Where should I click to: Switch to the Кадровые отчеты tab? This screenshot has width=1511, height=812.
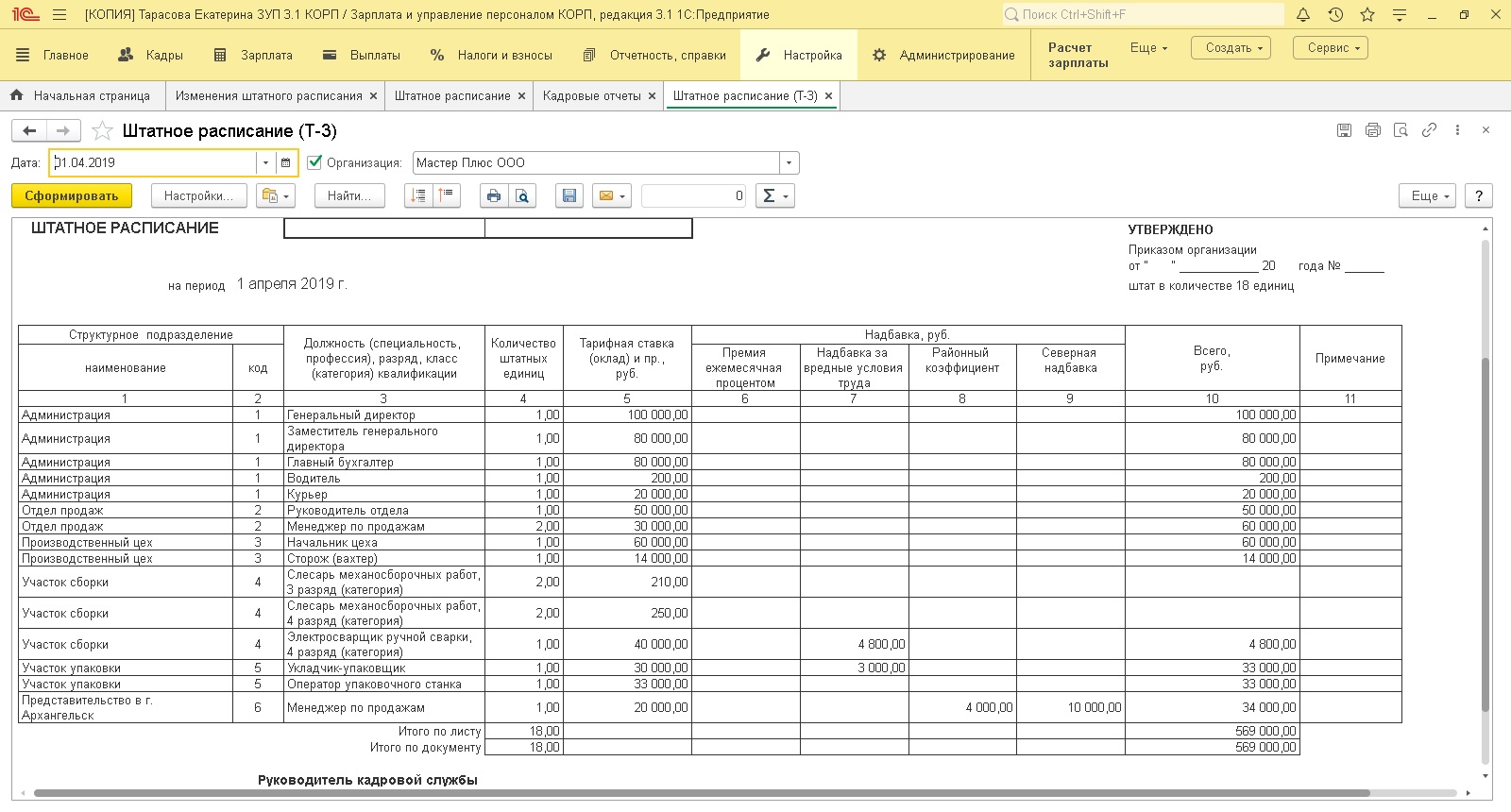pos(591,96)
